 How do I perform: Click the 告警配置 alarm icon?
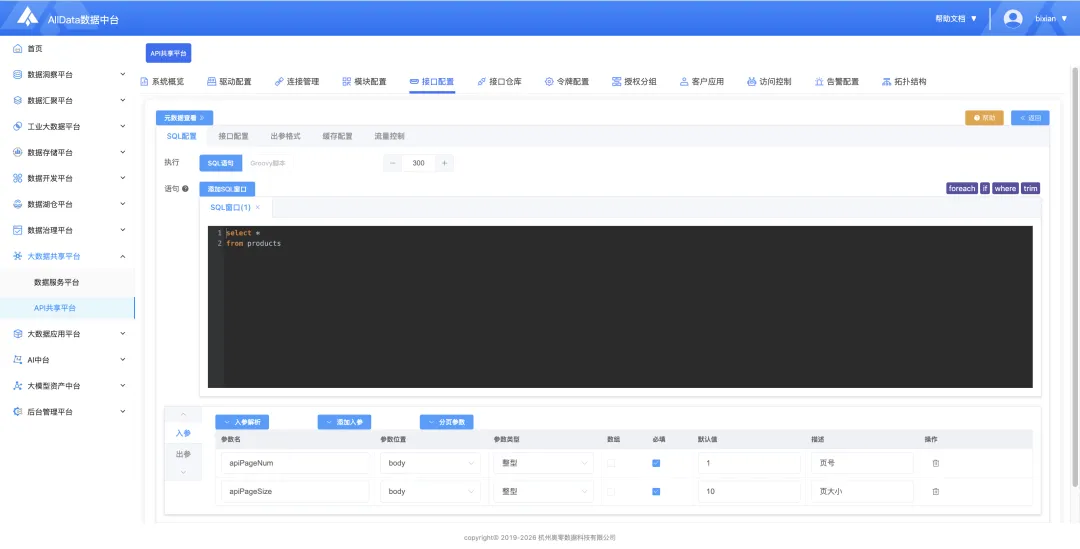tap(819, 81)
